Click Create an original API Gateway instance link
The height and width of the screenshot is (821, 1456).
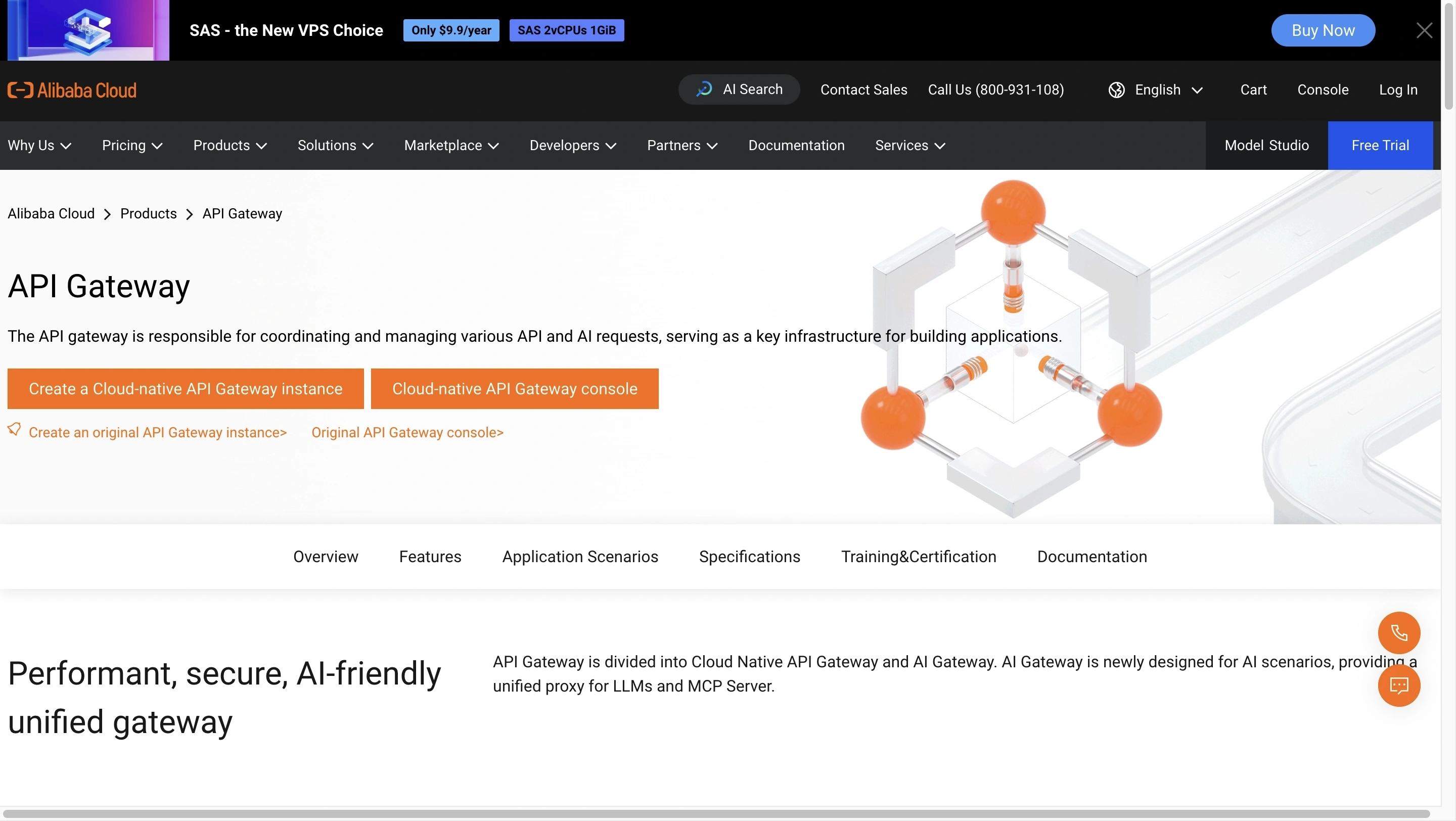(158, 432)
